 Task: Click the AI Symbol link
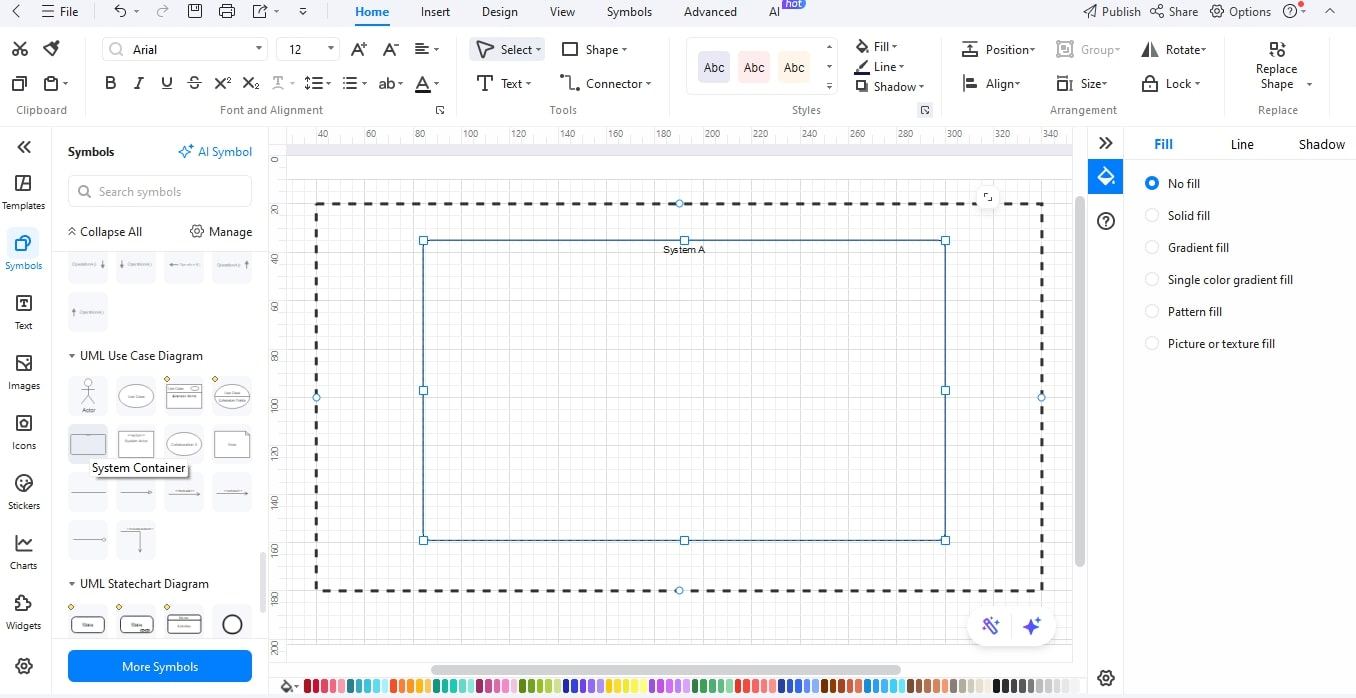[215, 152]
